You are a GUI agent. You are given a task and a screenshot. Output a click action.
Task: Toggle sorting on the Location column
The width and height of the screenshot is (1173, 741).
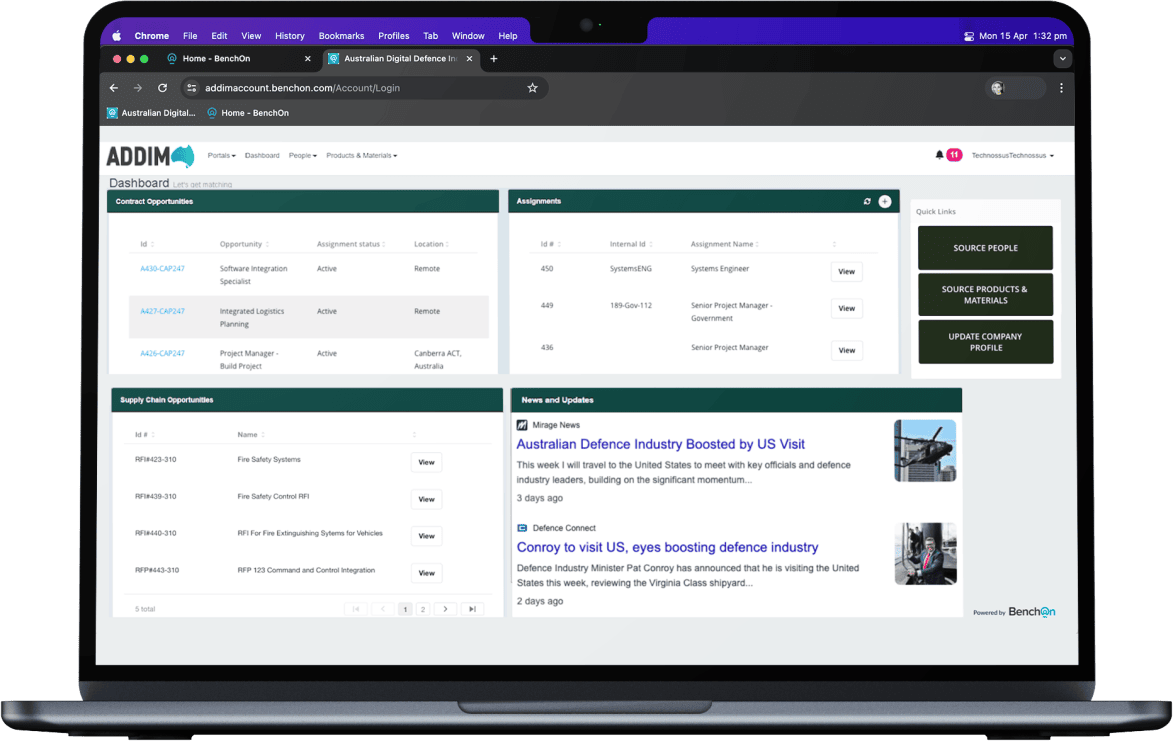pos(431,243)
